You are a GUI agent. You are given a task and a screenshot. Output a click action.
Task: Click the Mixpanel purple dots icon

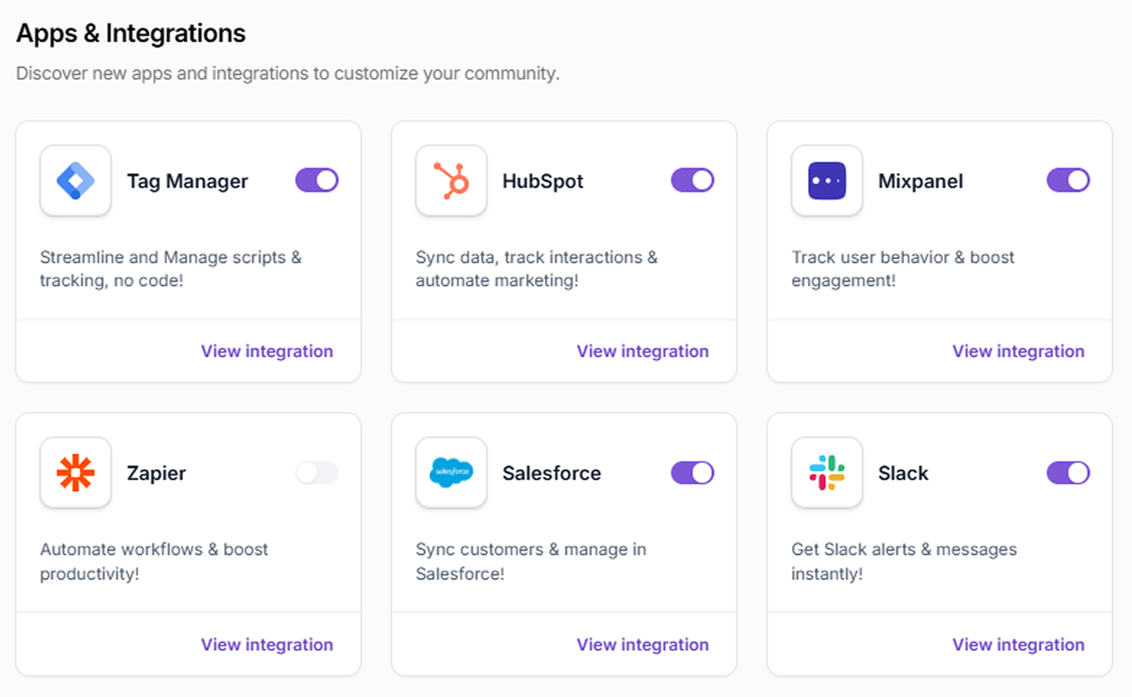point(827,181)
